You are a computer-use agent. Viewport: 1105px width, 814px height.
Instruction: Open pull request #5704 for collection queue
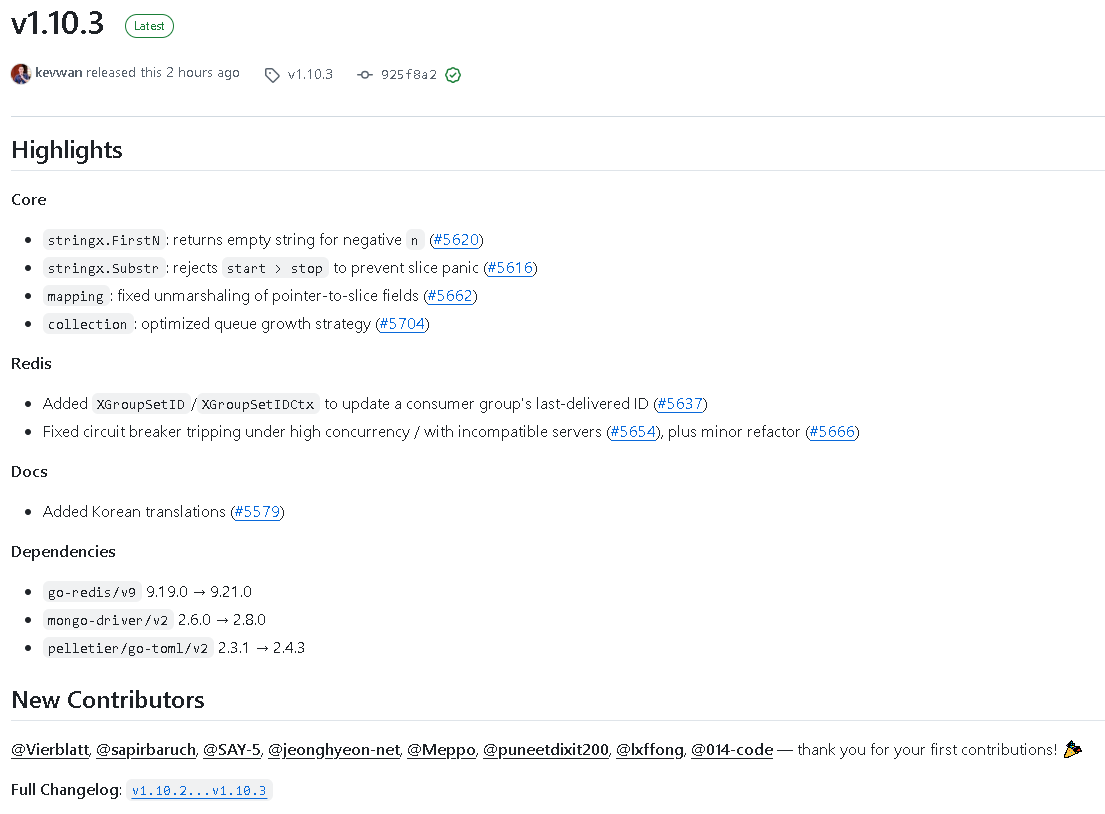pyautogui.click(x=402, y=324)
